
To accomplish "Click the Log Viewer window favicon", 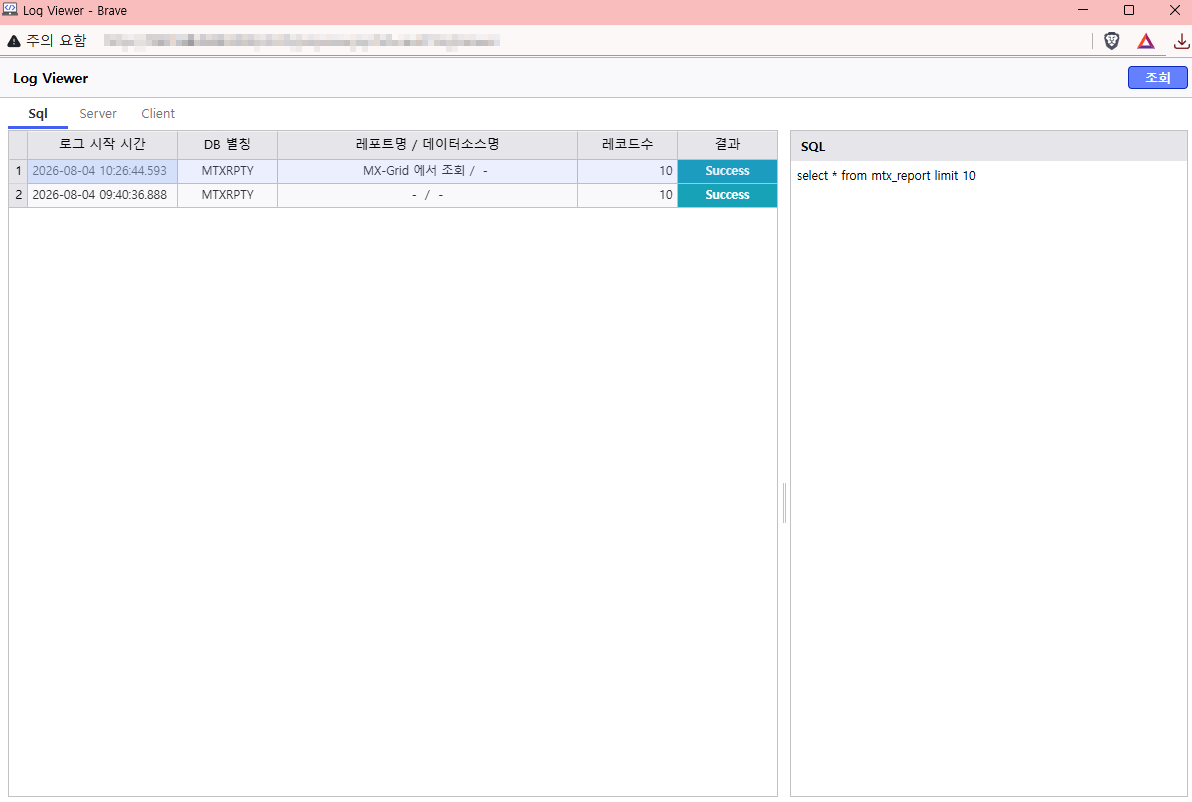I will [x=10, y=10].
